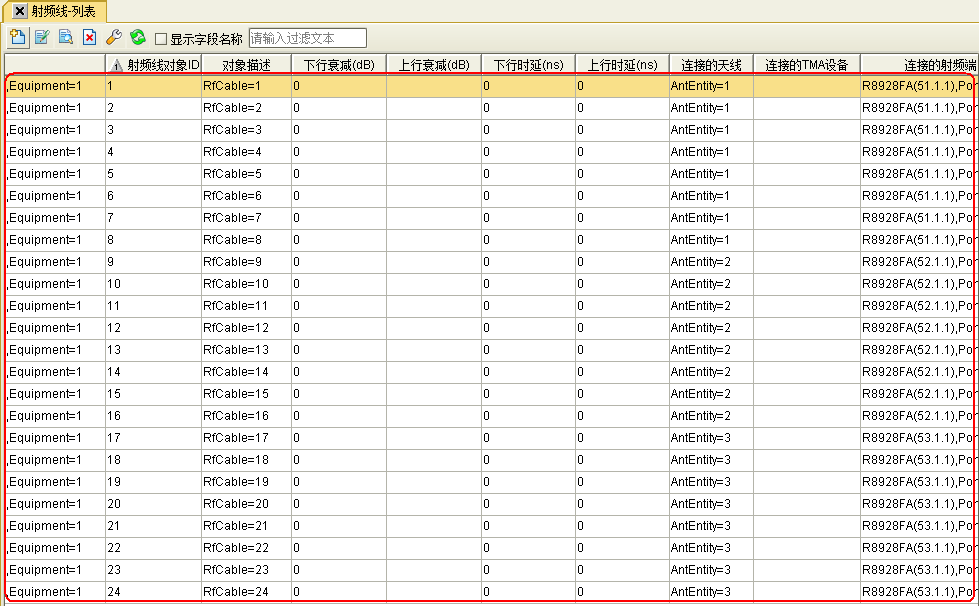The height and width of the screenshot is (606, 979).
Task: Select the RfCable=14 cell
Action: pyautogui.click(x=246, y=372)
